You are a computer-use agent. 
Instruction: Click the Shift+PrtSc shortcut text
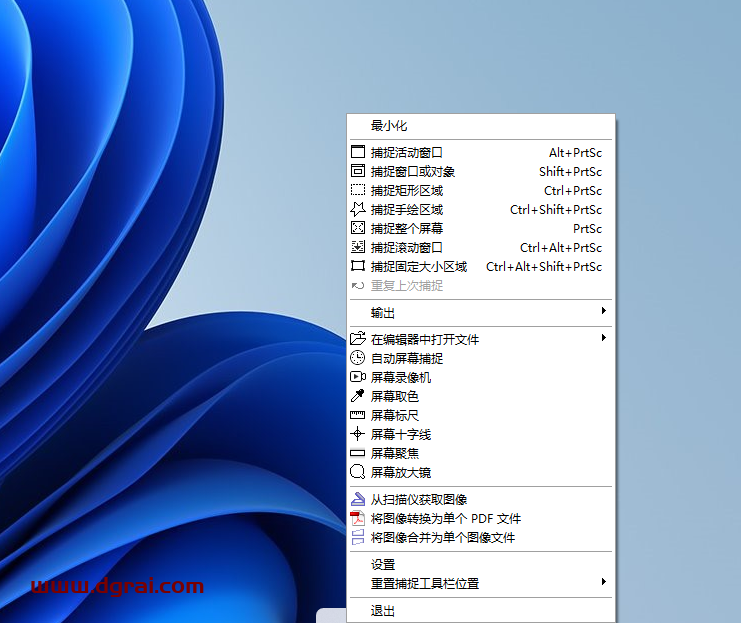tap(570, 172)
